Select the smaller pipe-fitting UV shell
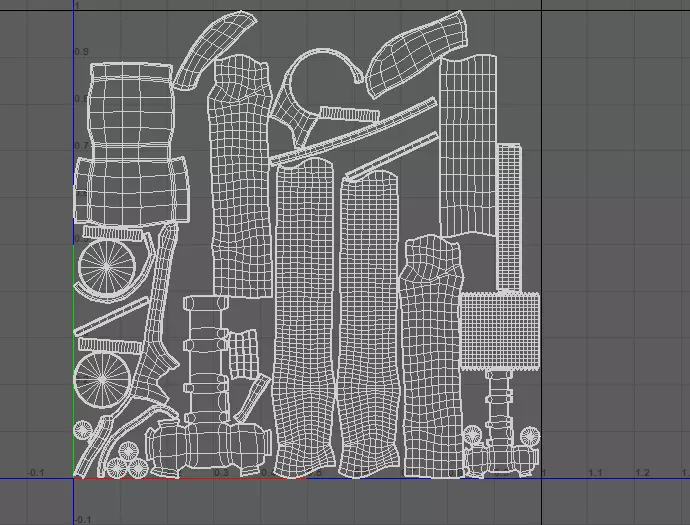This screenshot has width=690, height=525. [x=501, y=425]
